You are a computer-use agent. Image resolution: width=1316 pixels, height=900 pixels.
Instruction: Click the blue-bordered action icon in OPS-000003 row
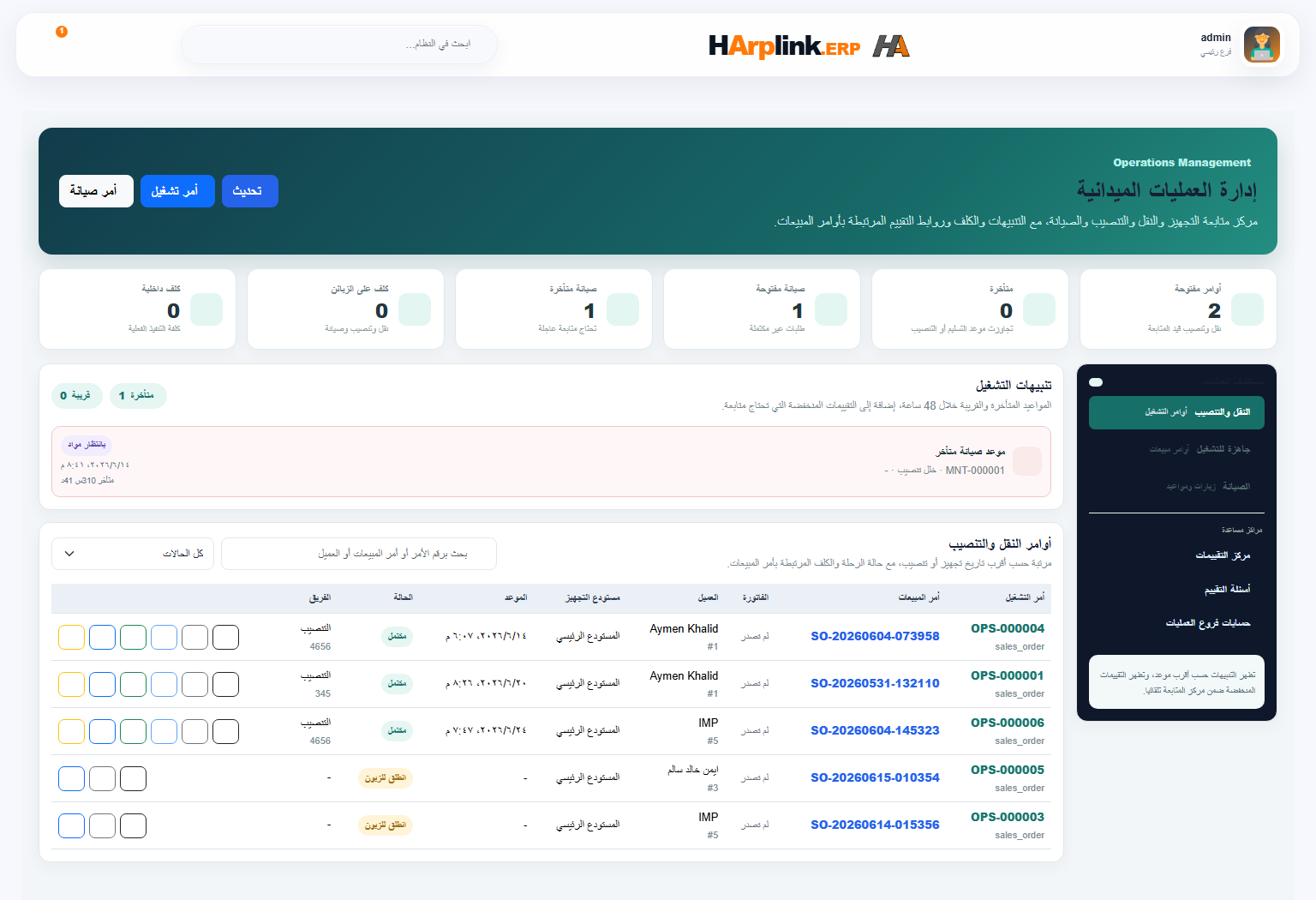[72, 825]
